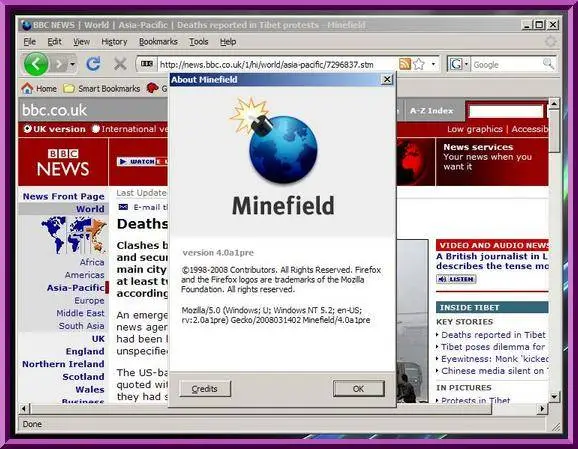Click the BBC NEWS logo
This screenshot has height=449, width=578.
pos(63,162)
